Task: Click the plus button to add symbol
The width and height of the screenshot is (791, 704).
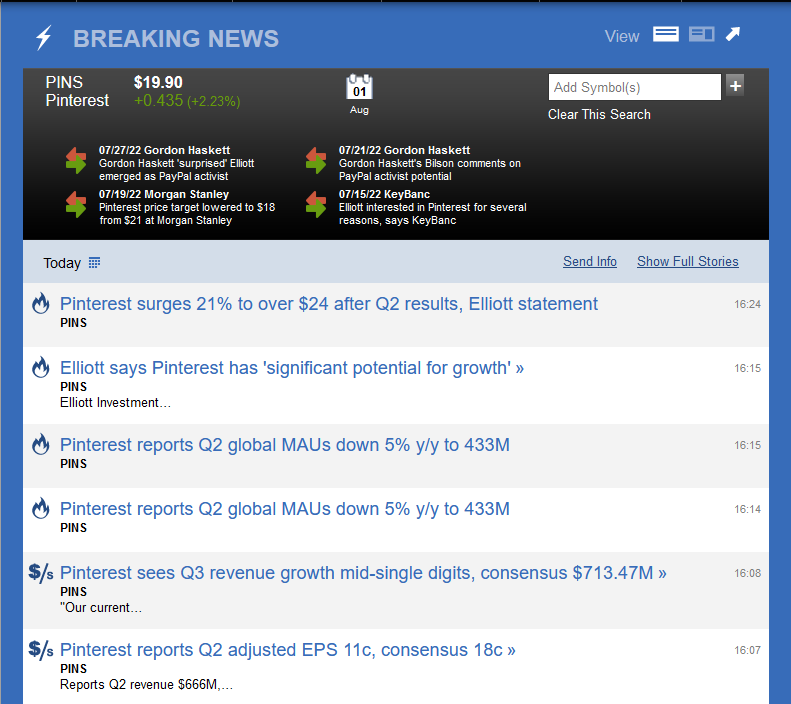Action: point(735,86)
